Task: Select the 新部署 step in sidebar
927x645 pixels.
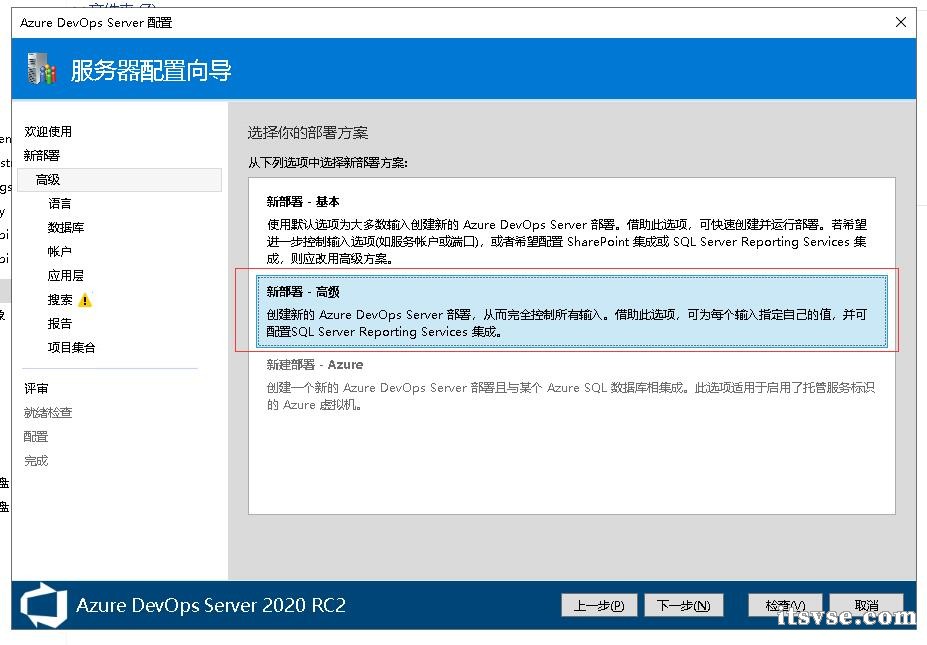Action: (x=41, y=155)
